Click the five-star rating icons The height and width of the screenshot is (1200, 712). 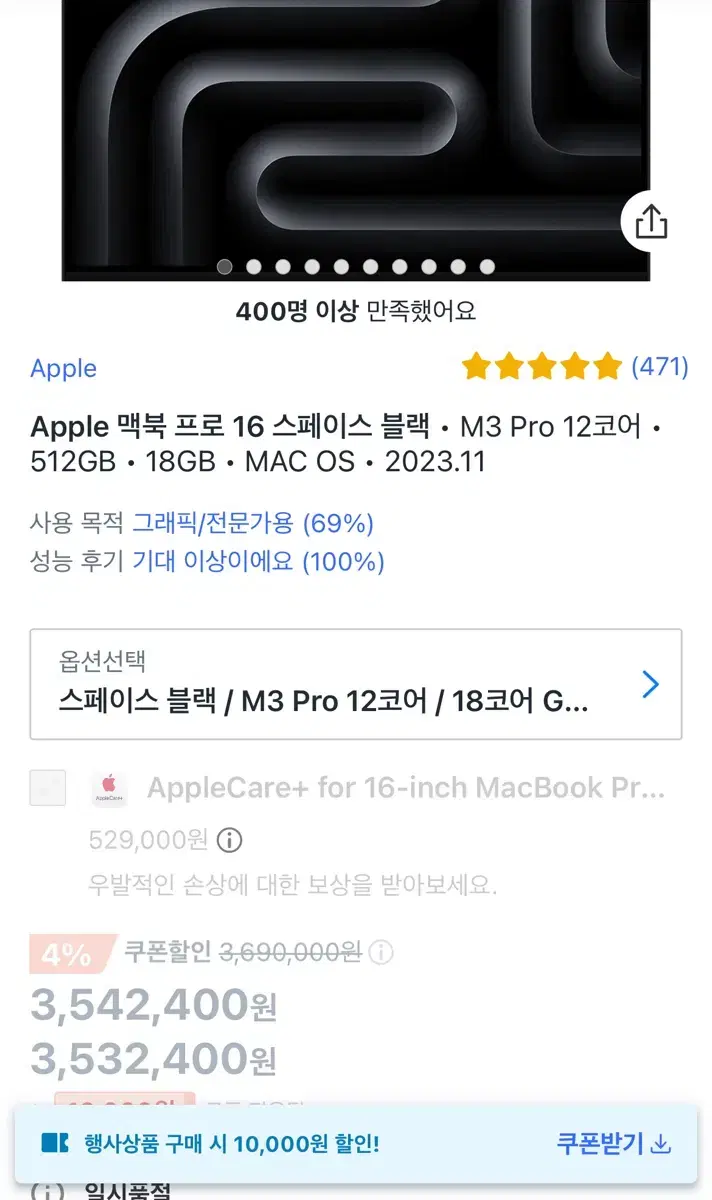[542, 367]
